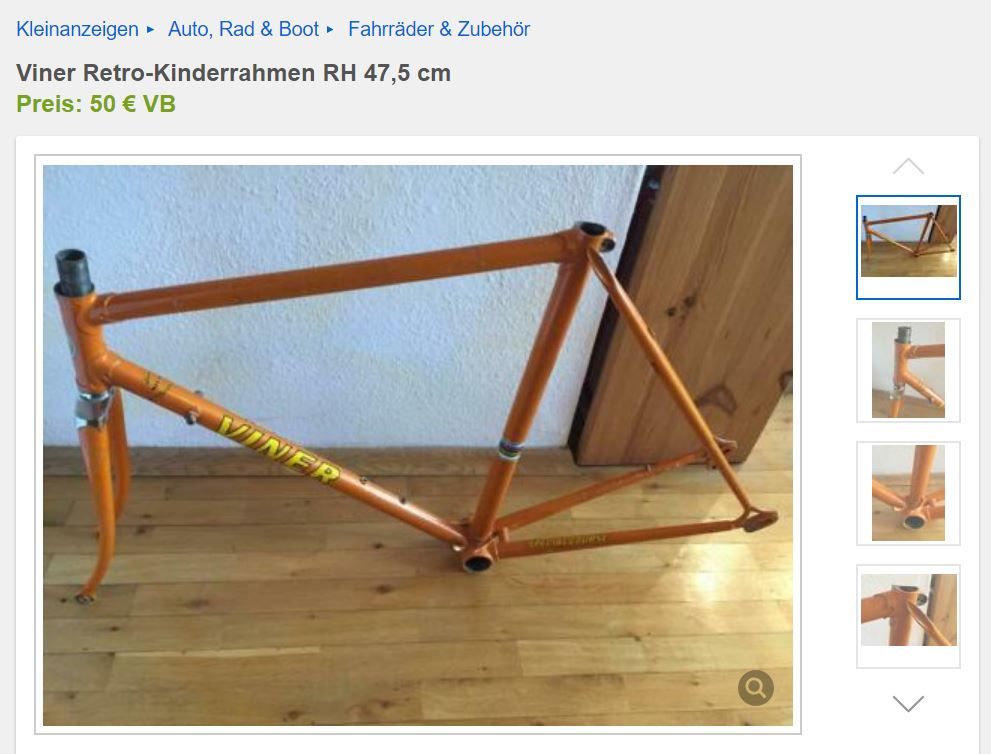The image size is (991, 754).
Task: Click the main Viner frame photo
Action: (x=418, y=445)
